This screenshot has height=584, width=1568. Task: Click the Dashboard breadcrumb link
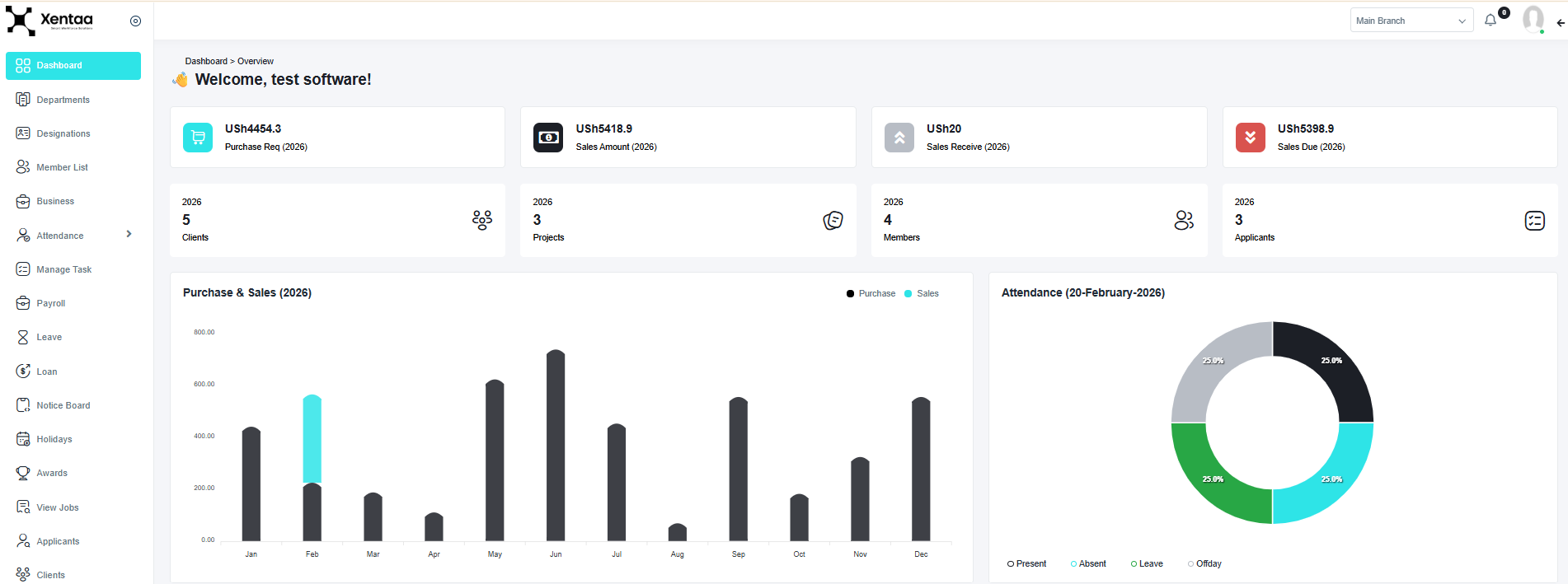coord(206,61)
